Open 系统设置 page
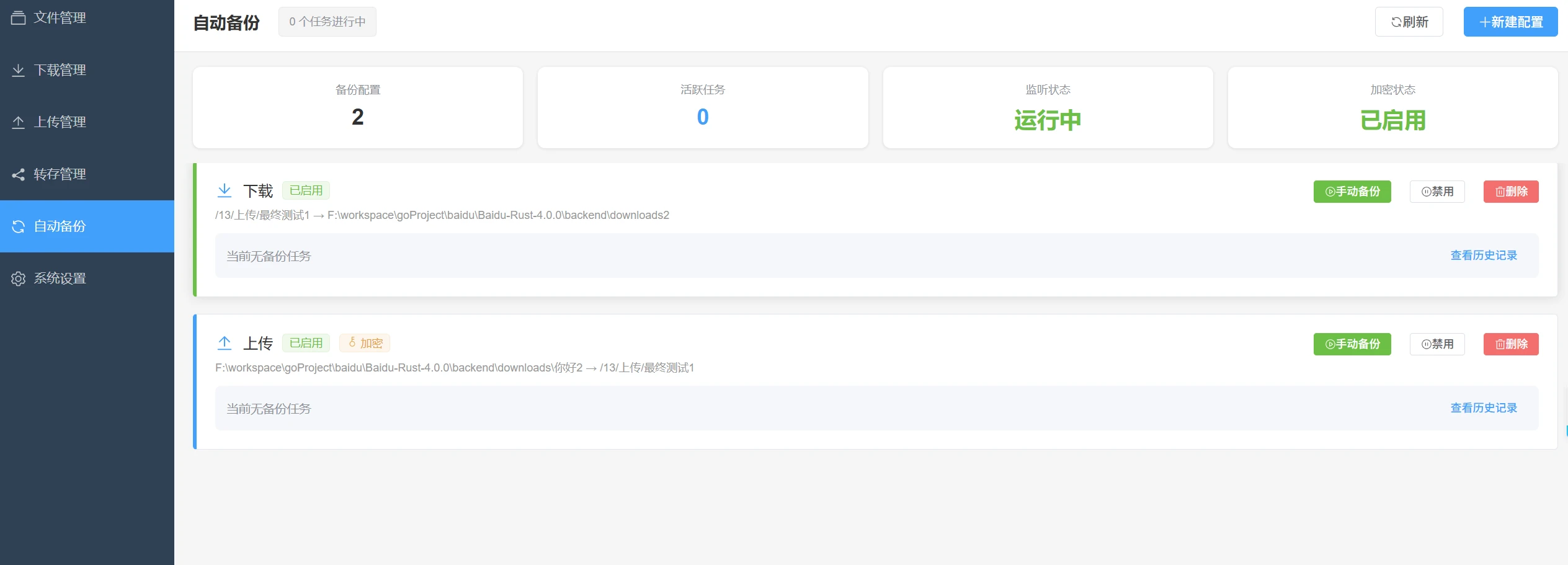Viewport: 1568px width, 565px height. pos(87,278)
